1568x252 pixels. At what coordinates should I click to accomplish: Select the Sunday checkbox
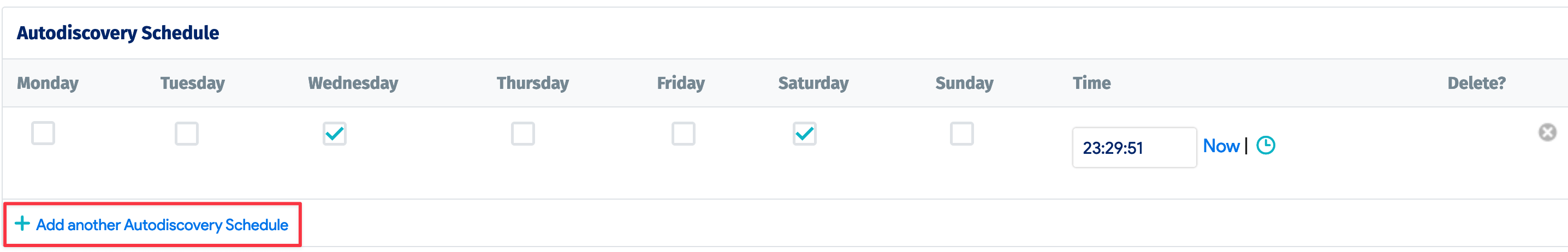coord(961,133)
